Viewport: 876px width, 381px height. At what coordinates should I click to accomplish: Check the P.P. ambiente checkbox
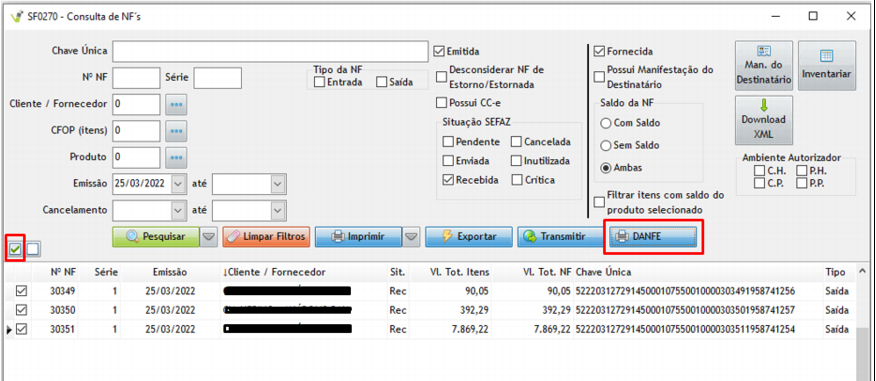pos(801,183)
